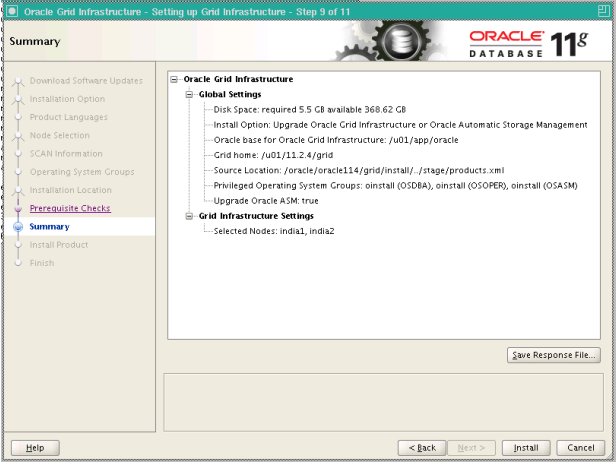Screen dimensions: 616x462
Task: Select the Install Product step
Action: tap(59, 245)
